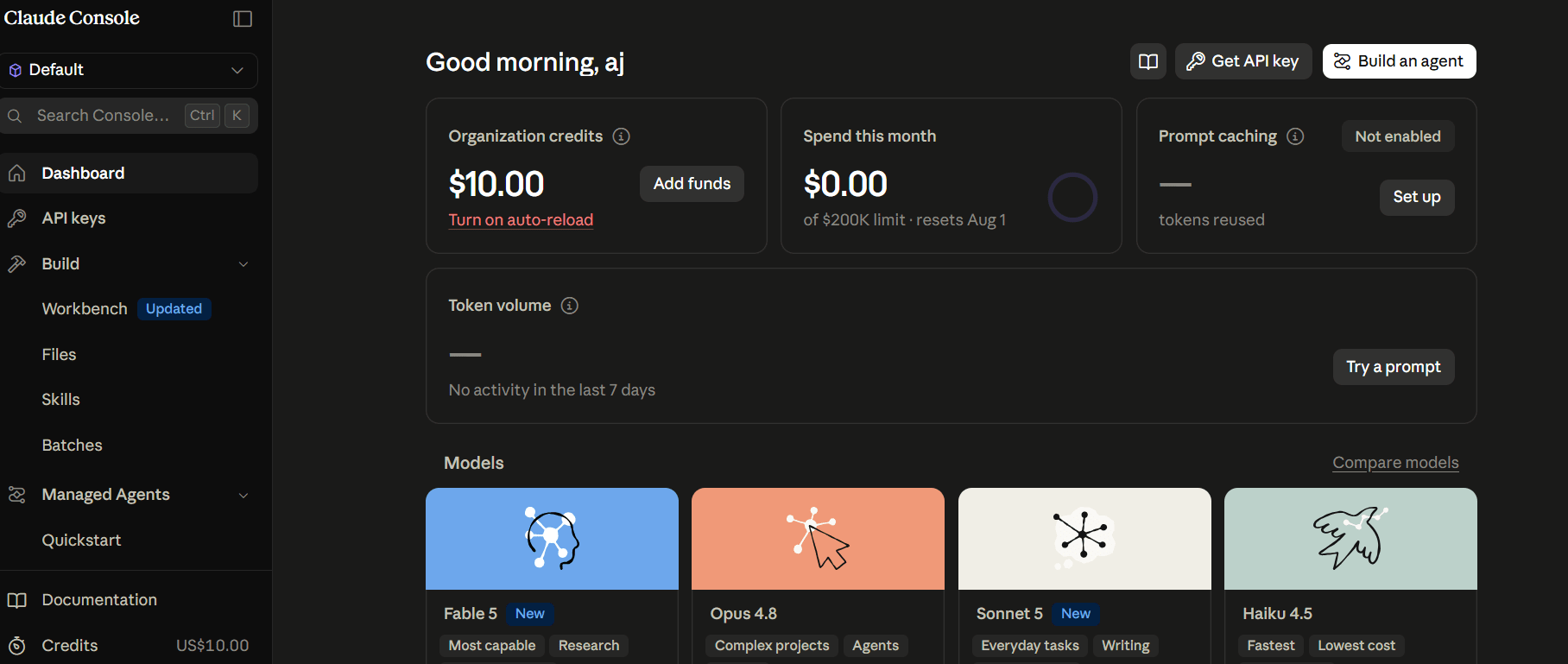Screen dimensions: 1568x664
Task: Open the Compare models link
Action: coord(1395,463)
